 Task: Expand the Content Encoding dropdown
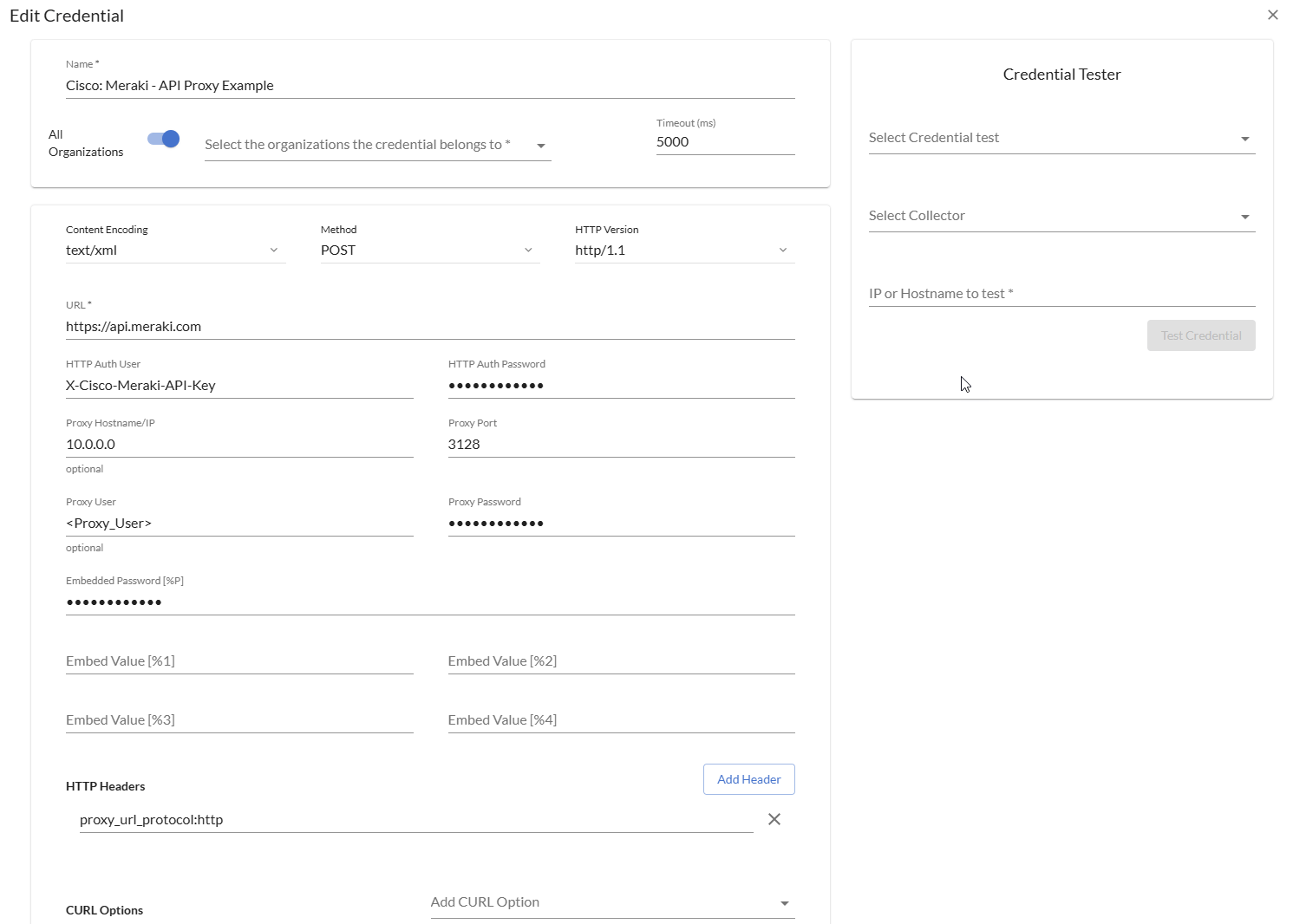tap(175, 251)
